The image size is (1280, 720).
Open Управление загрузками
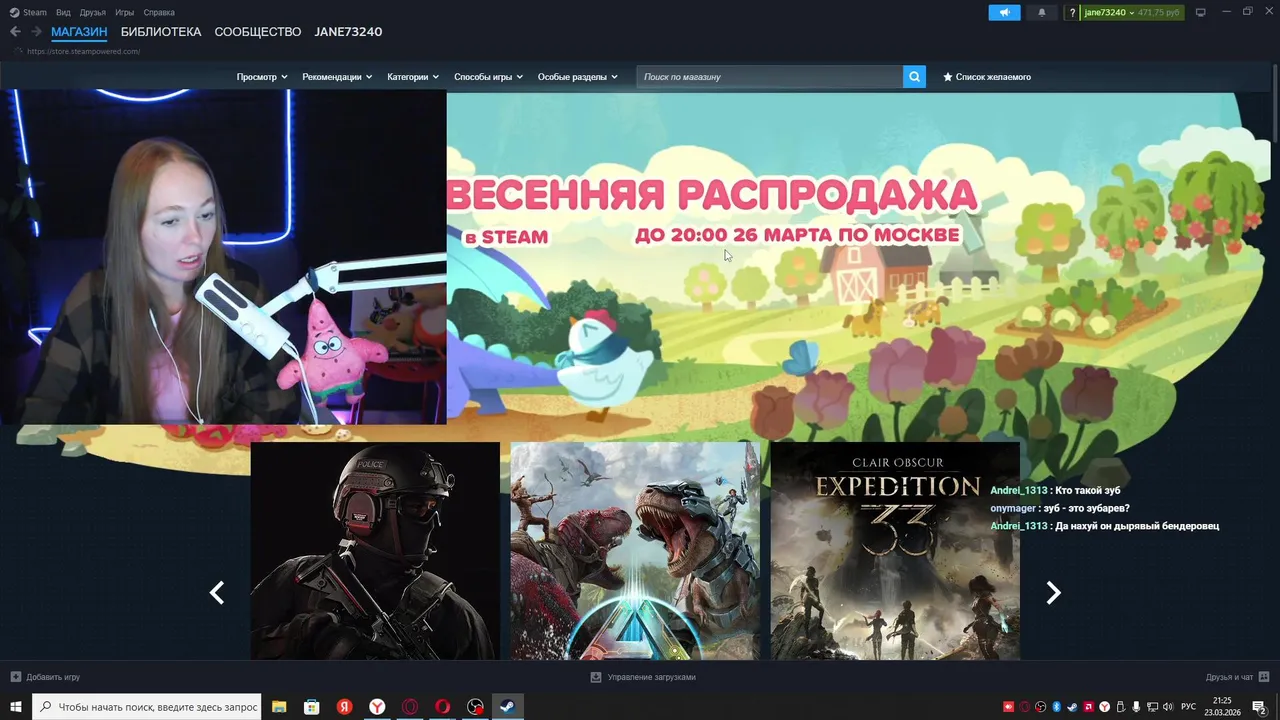pos(643,677)
